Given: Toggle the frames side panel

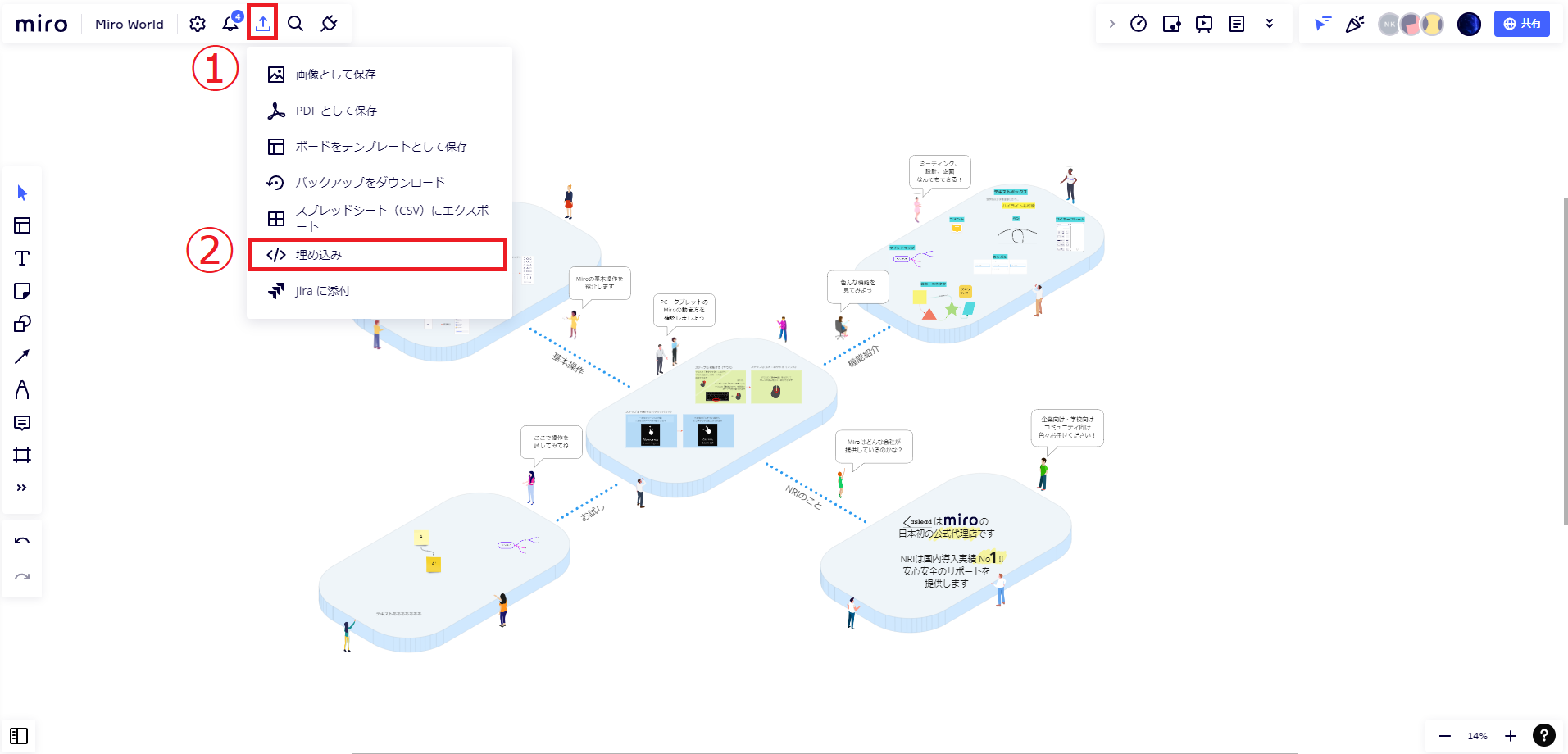Looking at the screenshot, I should pyautogui.click(x=19, y=736).
